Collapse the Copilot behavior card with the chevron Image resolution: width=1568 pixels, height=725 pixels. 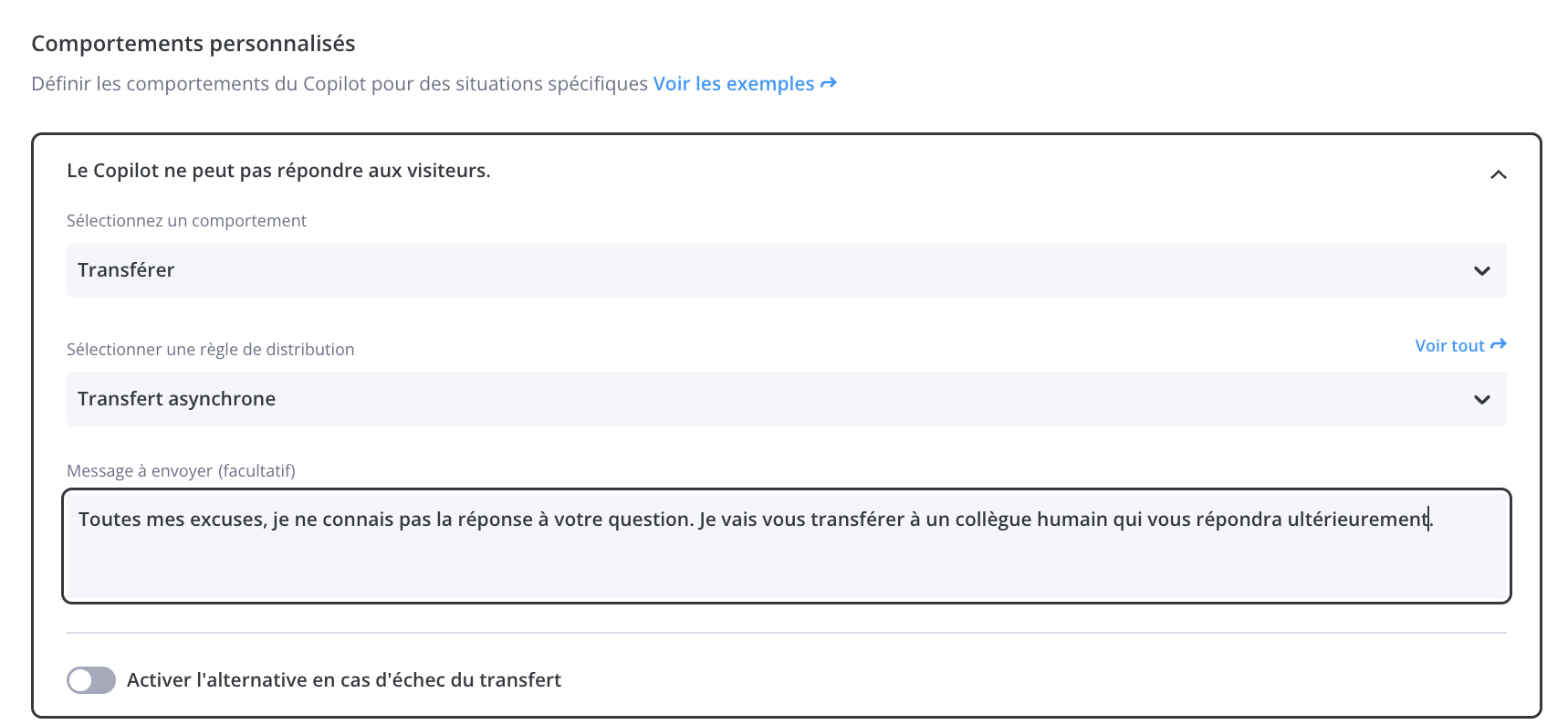[1498, 174]
